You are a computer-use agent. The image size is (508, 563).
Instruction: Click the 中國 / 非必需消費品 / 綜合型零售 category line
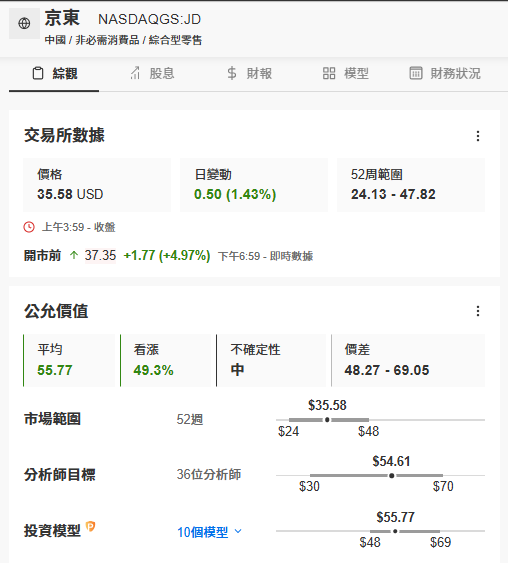click(x=123, y=40)
